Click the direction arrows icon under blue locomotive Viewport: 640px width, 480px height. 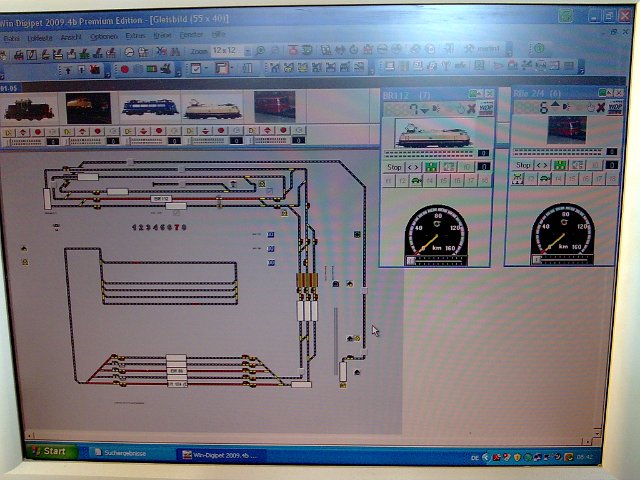coord(143,131)
